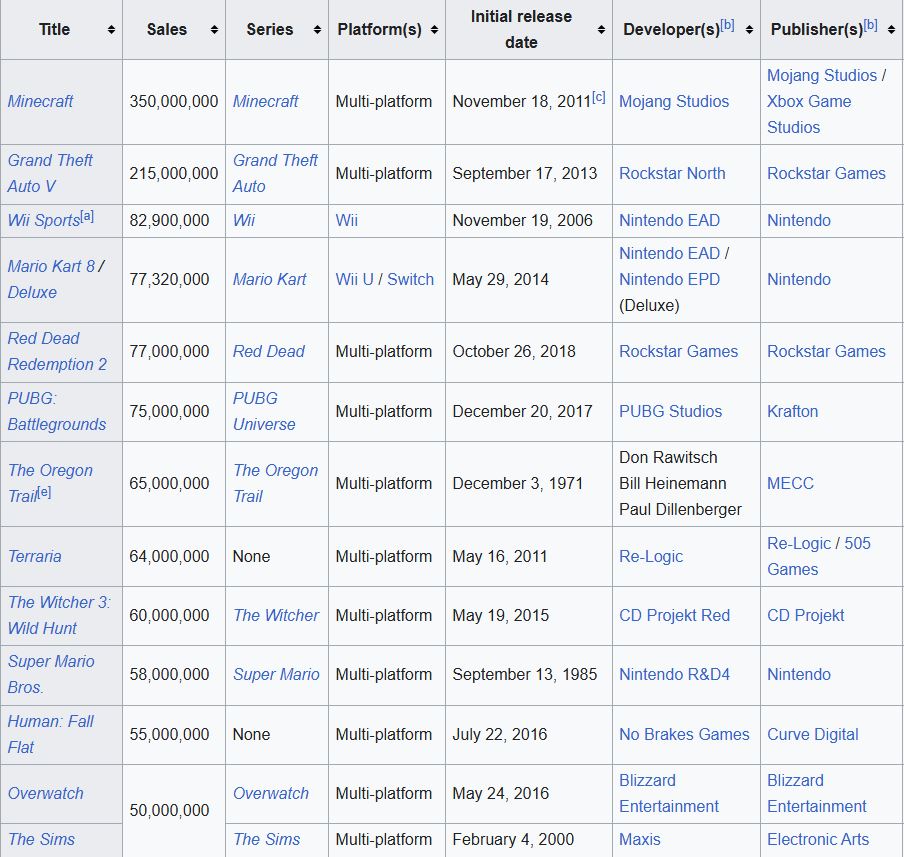Open Nintendo EAD developer link for Wii Sports
Viewport: 904px width, 857px height.
[x=669, y=220]
